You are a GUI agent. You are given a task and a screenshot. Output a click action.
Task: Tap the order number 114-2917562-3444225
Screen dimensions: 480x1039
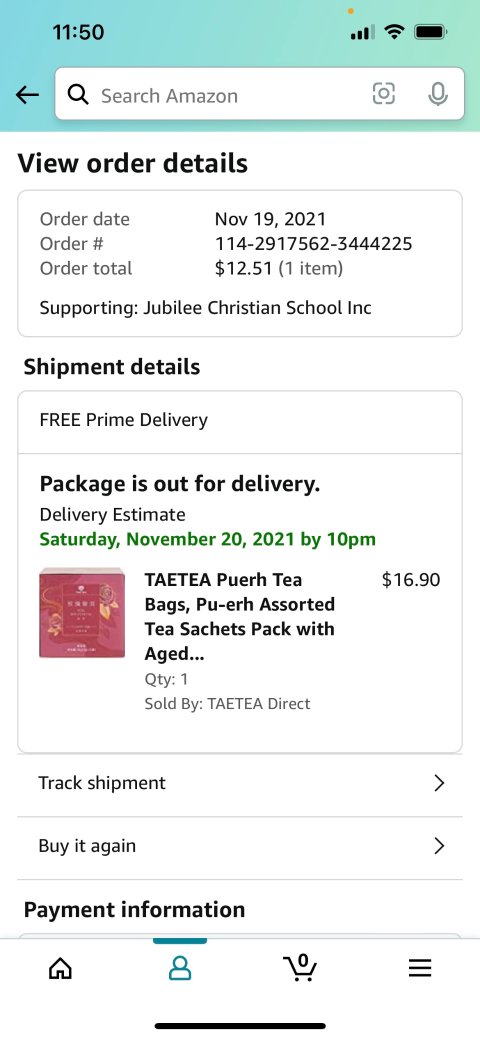point(313,244)
